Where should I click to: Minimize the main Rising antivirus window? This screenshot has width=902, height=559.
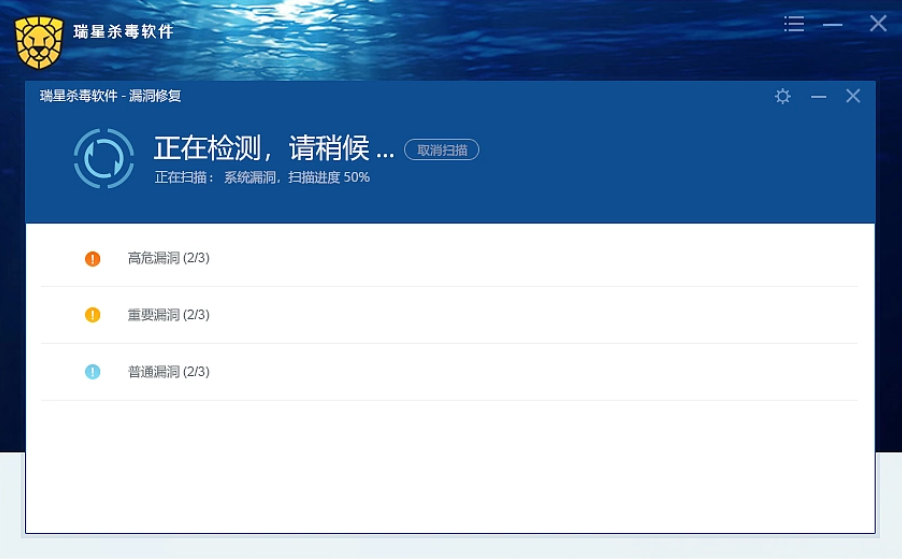pos(832,25)
